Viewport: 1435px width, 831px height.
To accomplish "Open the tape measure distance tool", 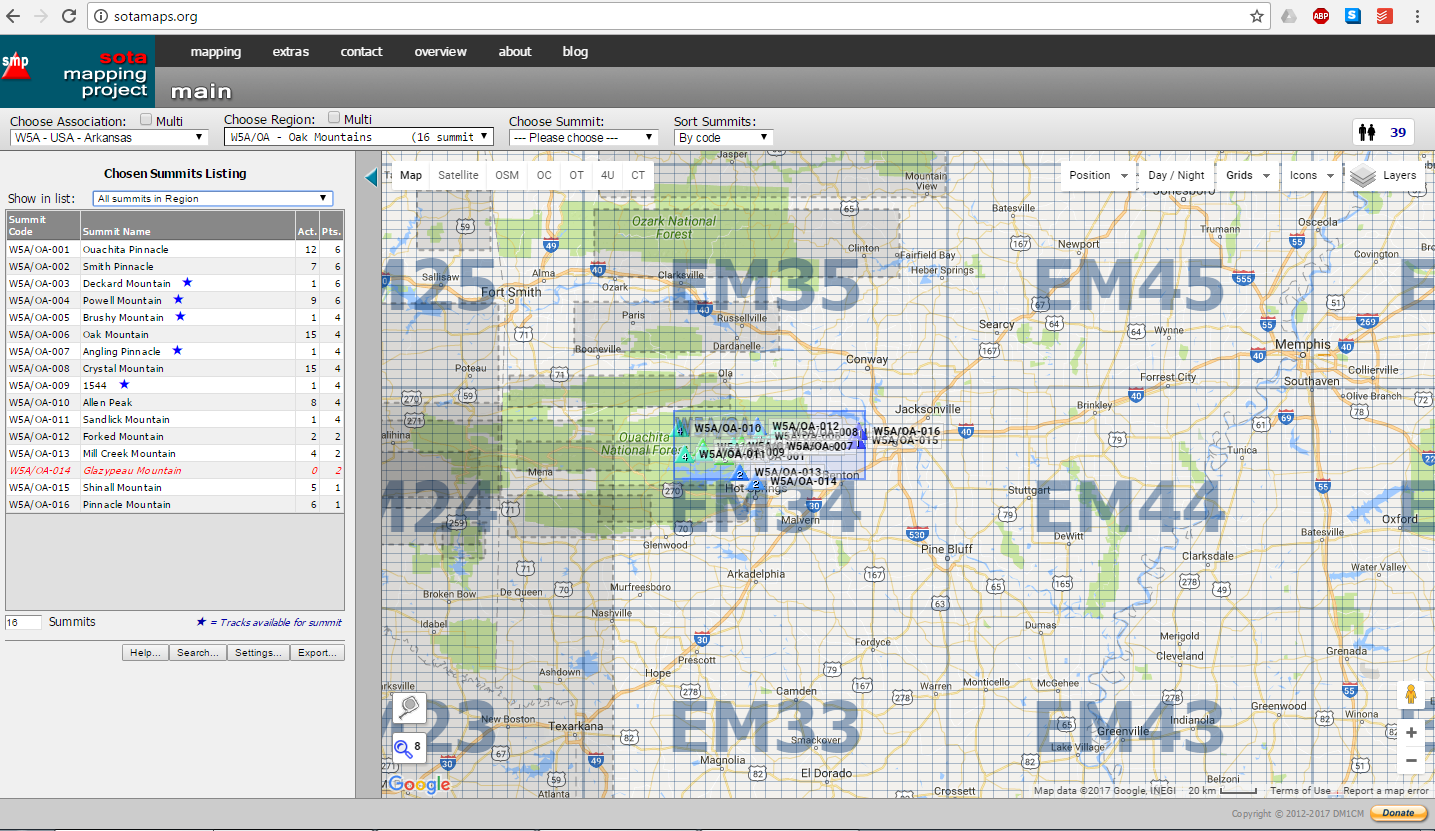I will [410, 707].
